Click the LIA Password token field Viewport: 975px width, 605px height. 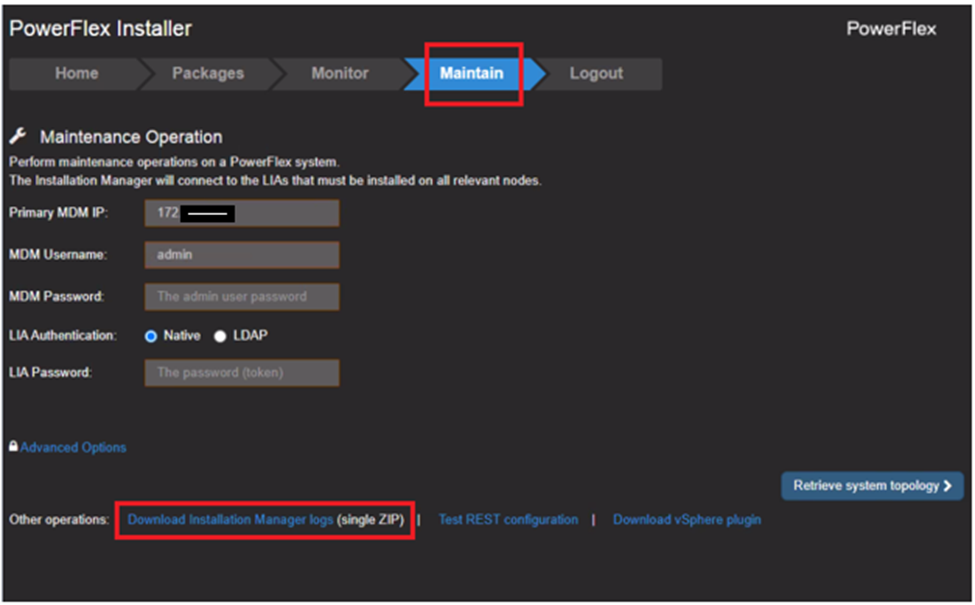(x=242, y=372)
